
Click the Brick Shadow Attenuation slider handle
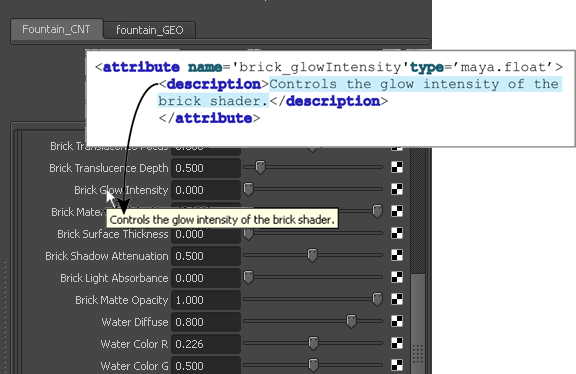pos(312,255)
